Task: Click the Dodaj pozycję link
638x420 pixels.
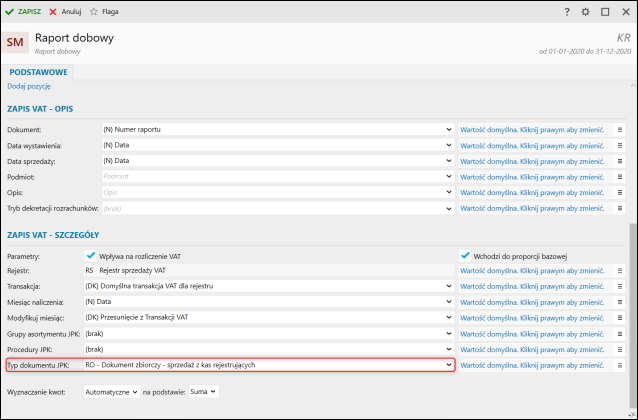Action: 29,87
